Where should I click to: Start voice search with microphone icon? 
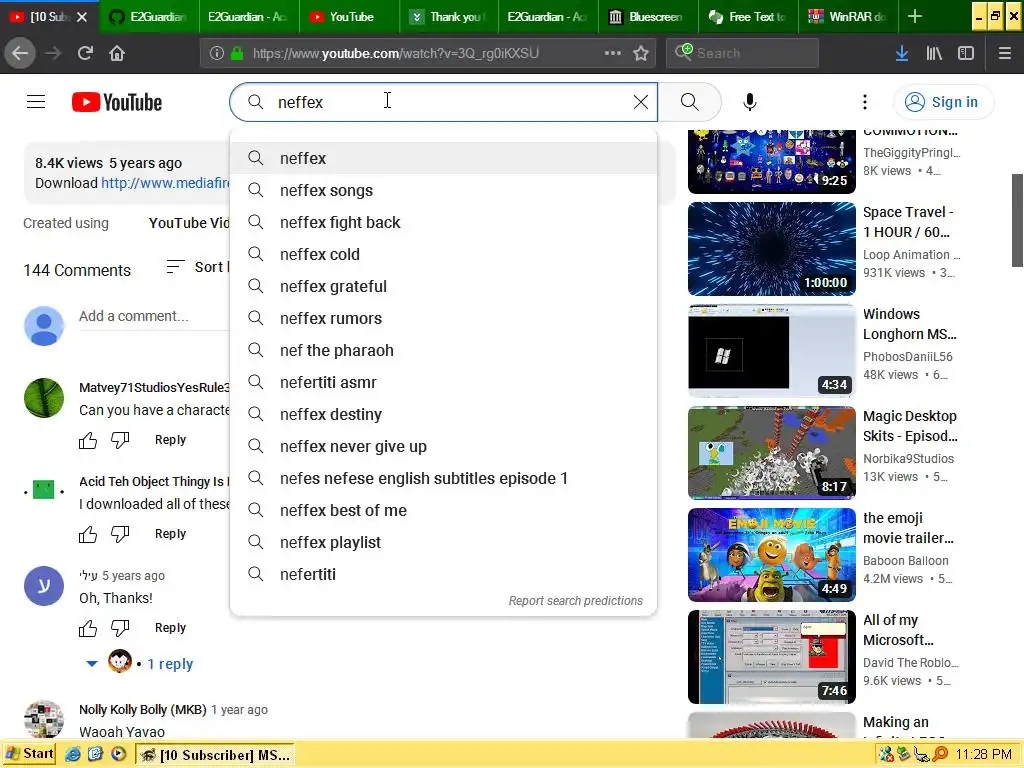coord(750,102)
